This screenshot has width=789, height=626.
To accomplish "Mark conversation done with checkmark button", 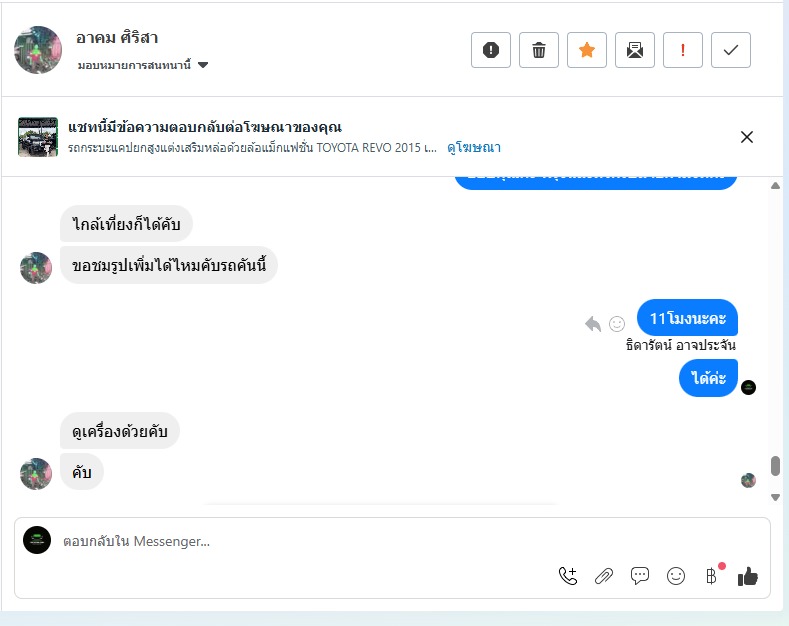I will (x=731, y=50).
